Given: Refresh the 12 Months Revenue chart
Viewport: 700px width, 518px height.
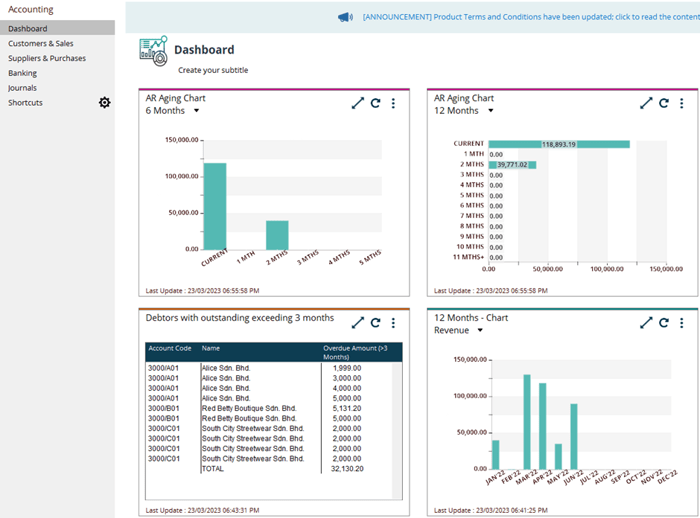Looking at the screenshot, I should tap(664, 323).
